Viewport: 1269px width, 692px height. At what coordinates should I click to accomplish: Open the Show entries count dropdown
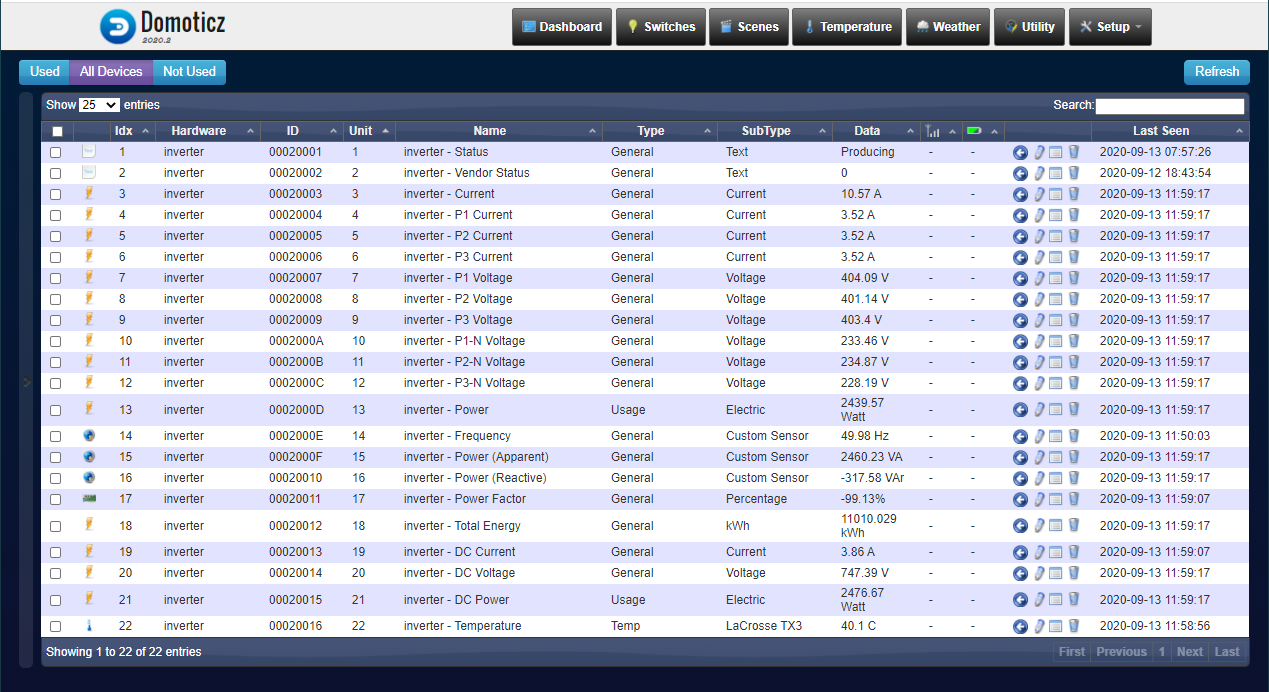[x=99, y=105]
